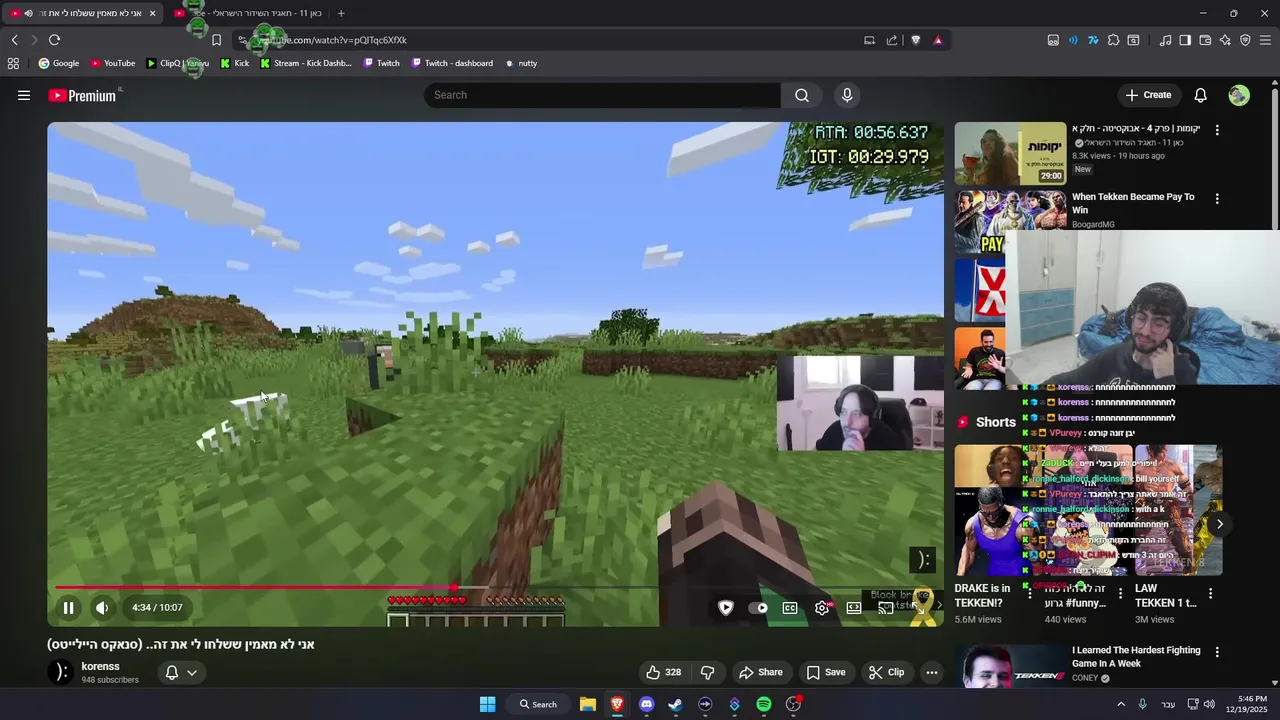The width and height of the screenshot is (1280, 720).
Task: Open the korenss channel name link
Action: click(x=100, y=666)
